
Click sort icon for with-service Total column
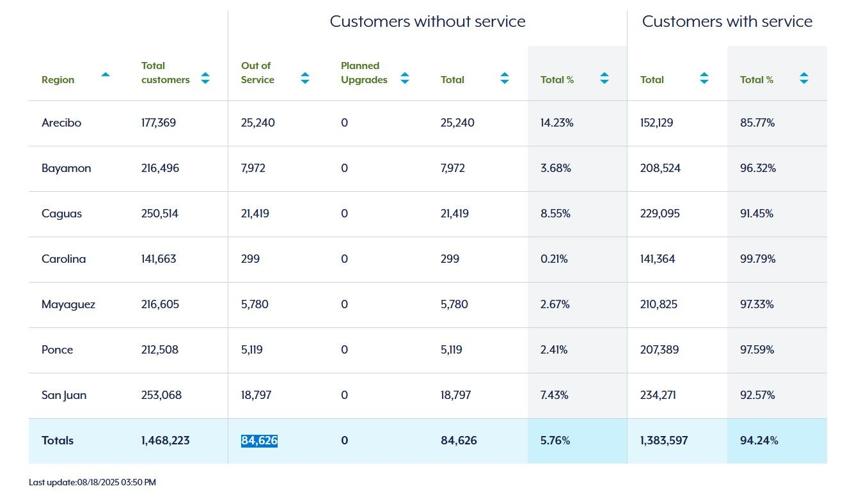pyautogui.click(x=704, y=78)
